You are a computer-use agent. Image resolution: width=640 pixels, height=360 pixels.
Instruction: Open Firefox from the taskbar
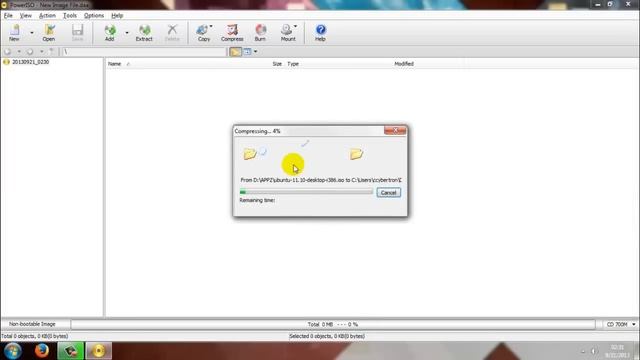pyautogui.click(x=42, y=351)
